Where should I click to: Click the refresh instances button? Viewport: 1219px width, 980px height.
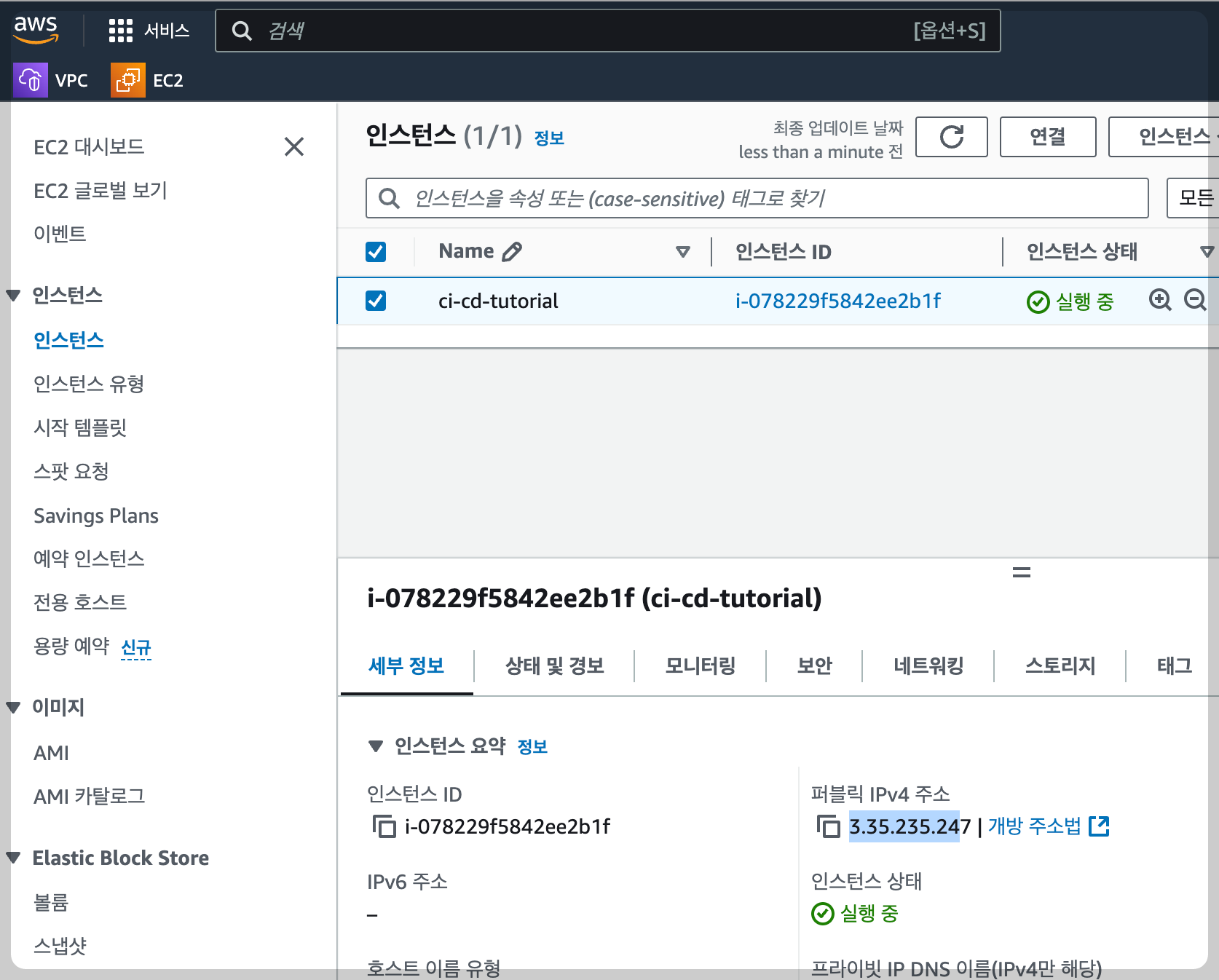(952, 137)
